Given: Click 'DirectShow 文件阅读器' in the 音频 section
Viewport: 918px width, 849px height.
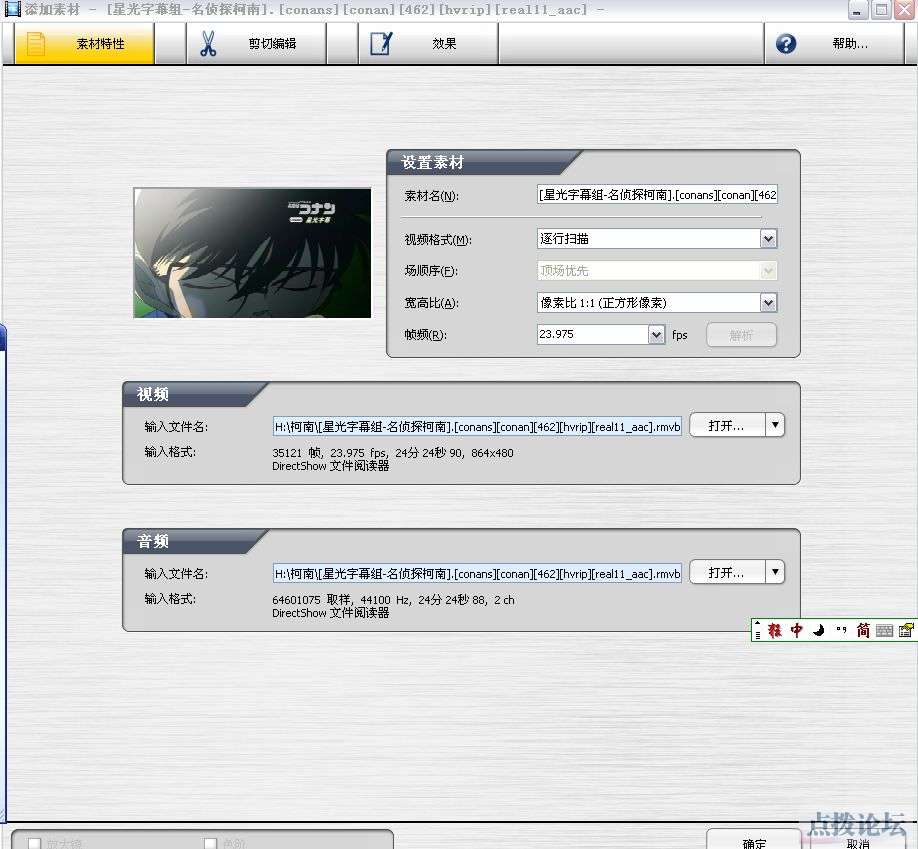Looking at the screenshot, I should click(x=331, y=613).
